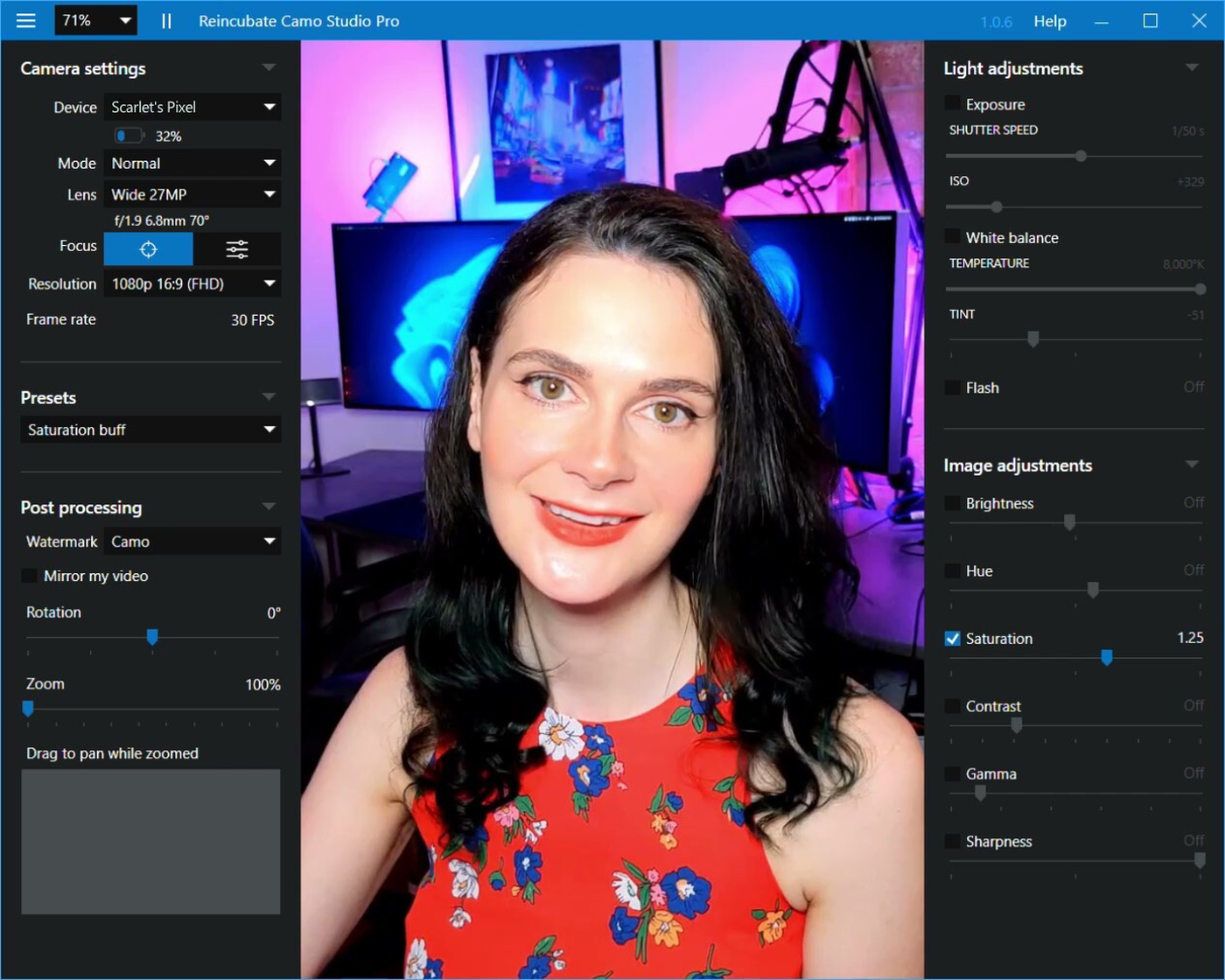The width and height of the screenshot is (1225, 980).
Task: Open the Lens dropdown set to Wide 27MP
Action: (192, 194)
